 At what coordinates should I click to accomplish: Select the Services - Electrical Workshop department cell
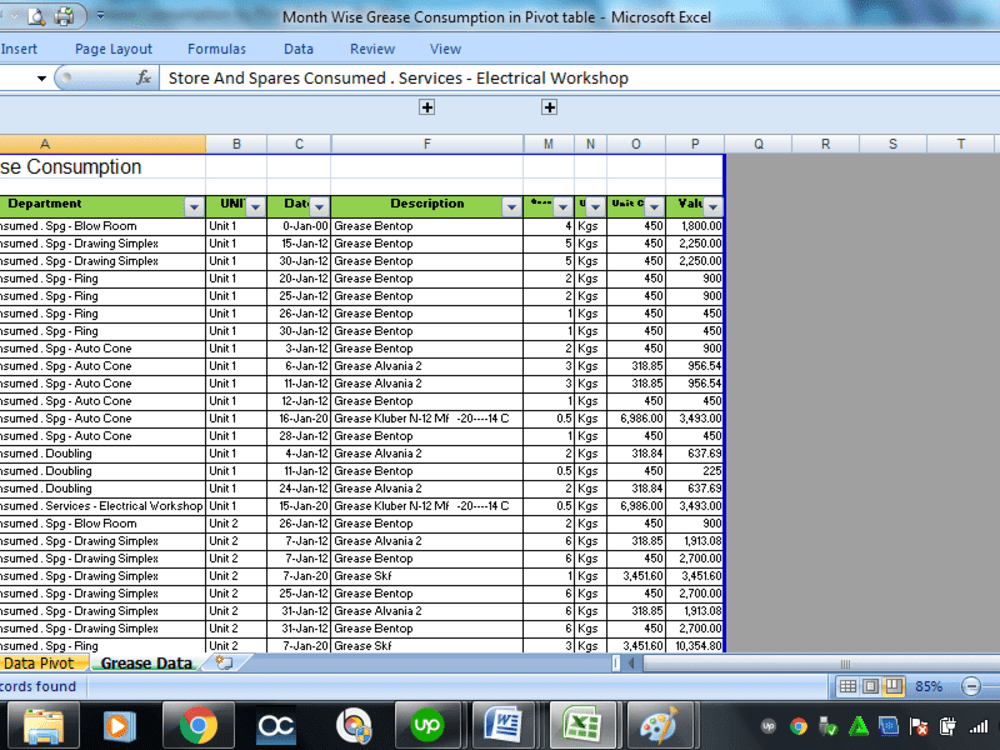103,506
